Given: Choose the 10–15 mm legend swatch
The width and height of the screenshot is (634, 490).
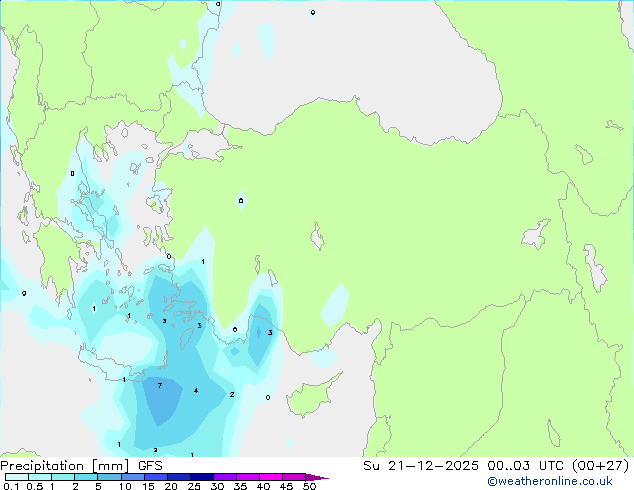Looking at the screenshot, I should tap(132, 477).
